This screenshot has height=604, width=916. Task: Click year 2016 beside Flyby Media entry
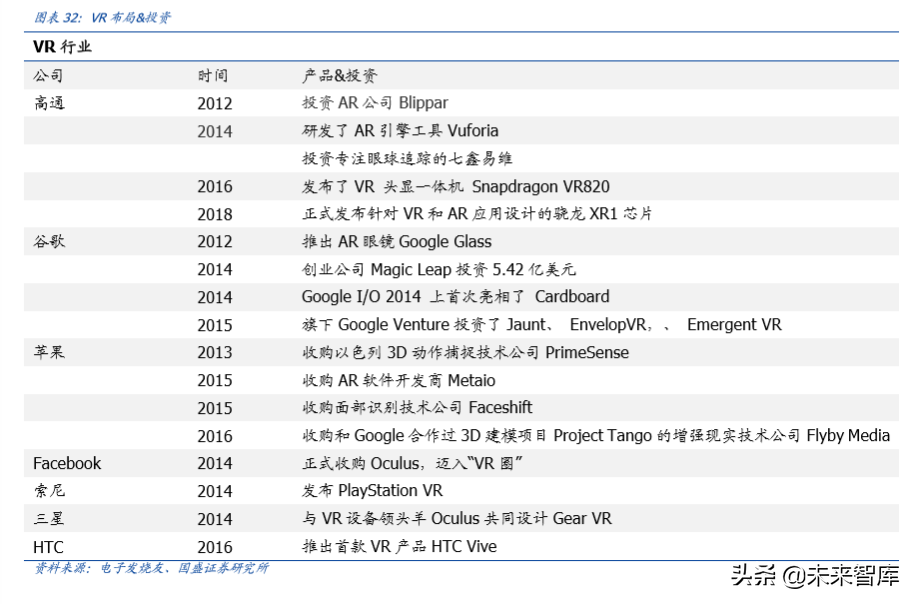pyautogui.click(x=215, y=436)
